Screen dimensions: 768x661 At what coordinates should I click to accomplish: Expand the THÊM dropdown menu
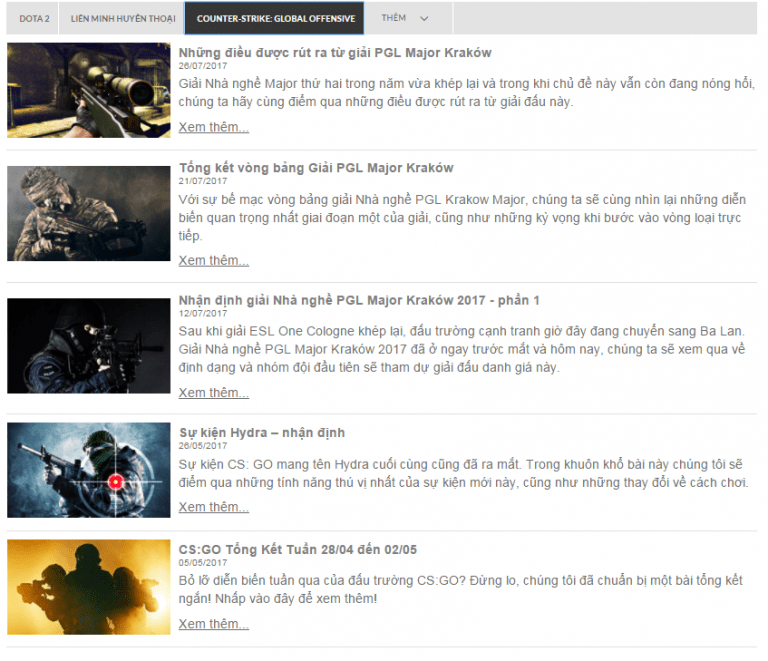click(408, 19)
